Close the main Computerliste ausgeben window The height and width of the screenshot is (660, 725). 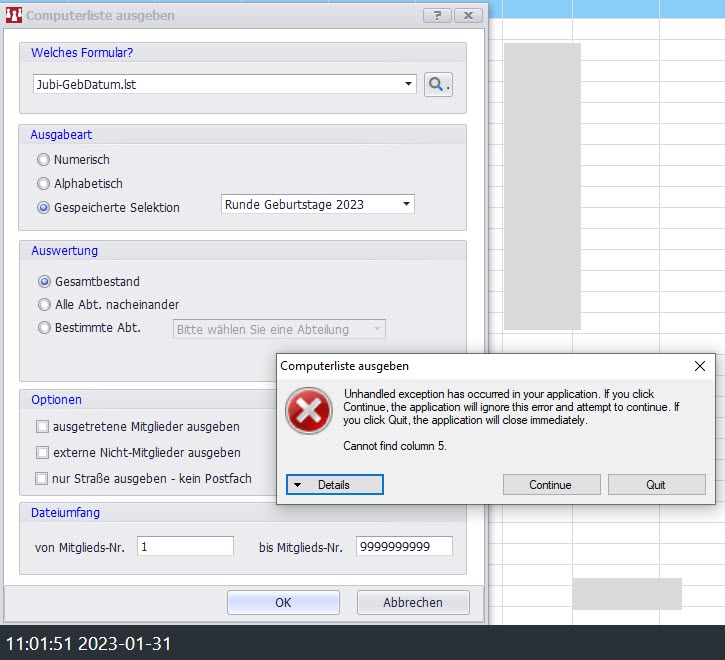(468, 16)
